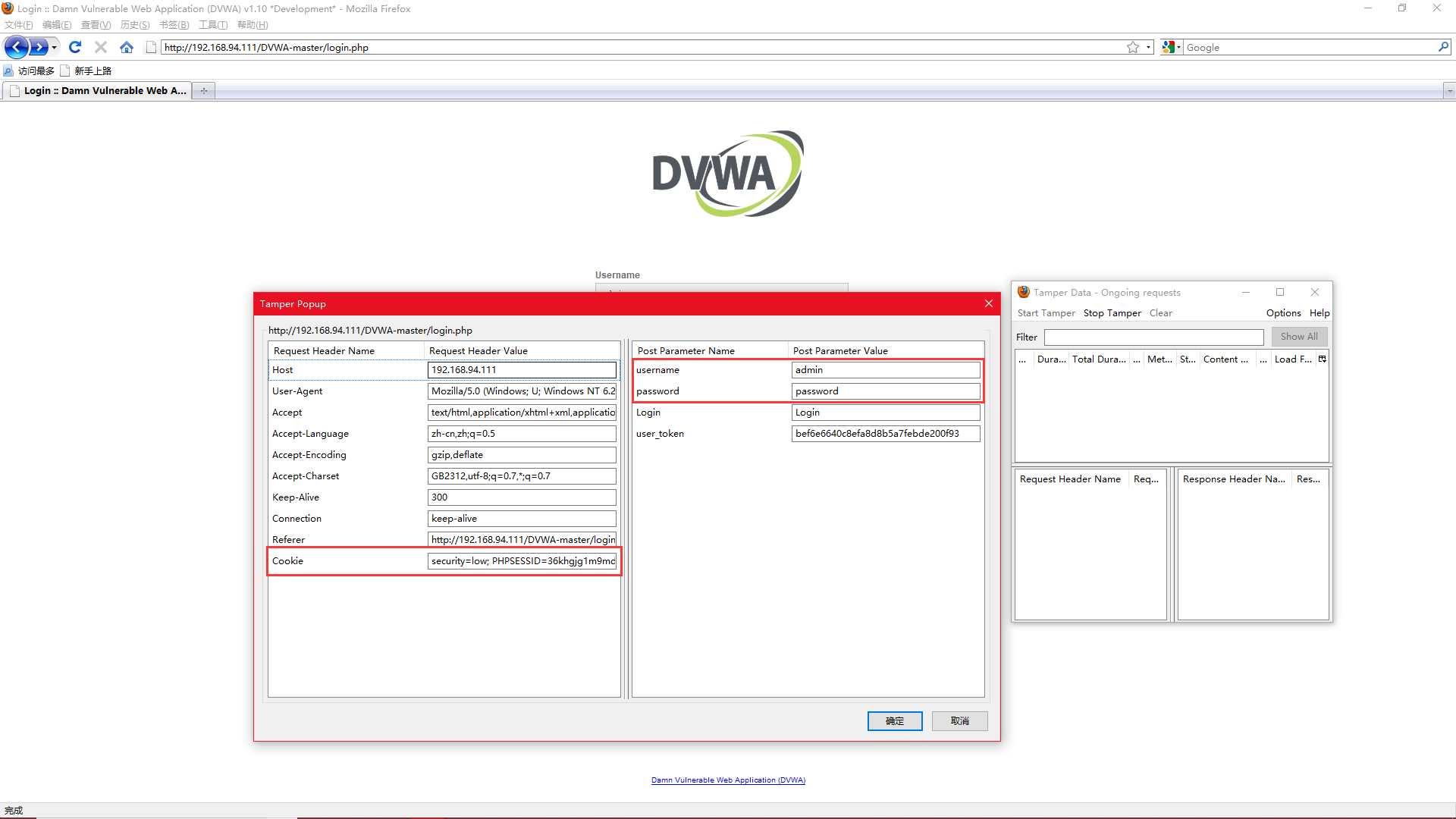Open the history dropdown next to Forward
Screen dimensions: 1456x819
(x=55, y=48)
